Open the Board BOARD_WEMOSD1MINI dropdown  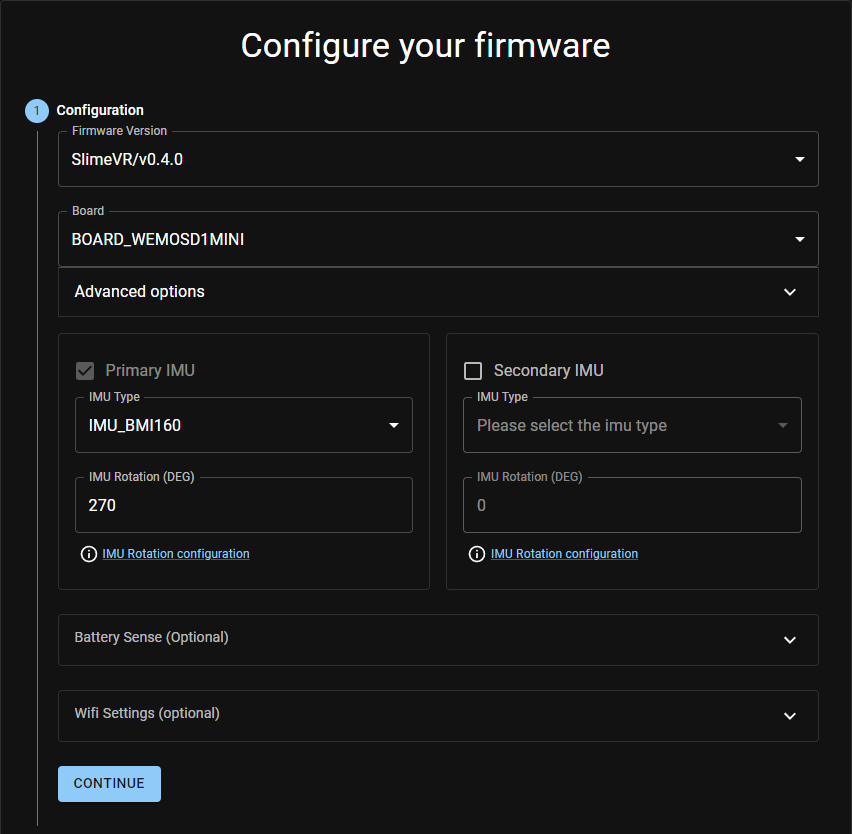pos(420,240)
